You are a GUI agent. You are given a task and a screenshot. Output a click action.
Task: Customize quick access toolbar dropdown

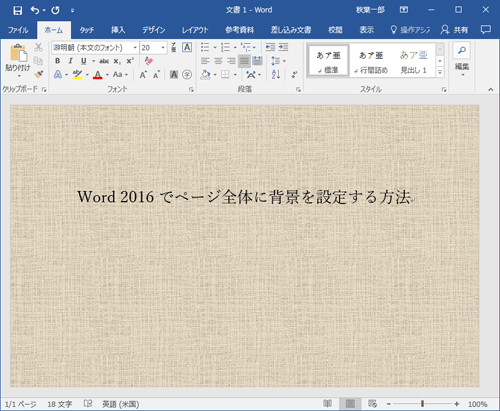pyautogui.click(x=72, y=11)
